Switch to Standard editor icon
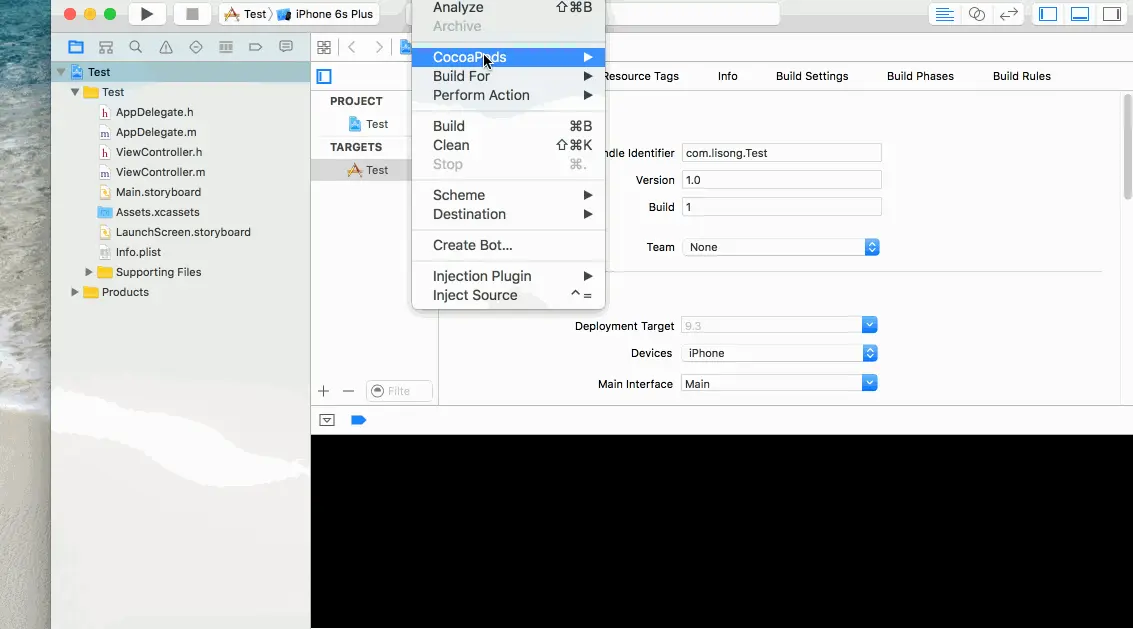1133x629 pixels. pyautogui.click(x=944, y=14)
